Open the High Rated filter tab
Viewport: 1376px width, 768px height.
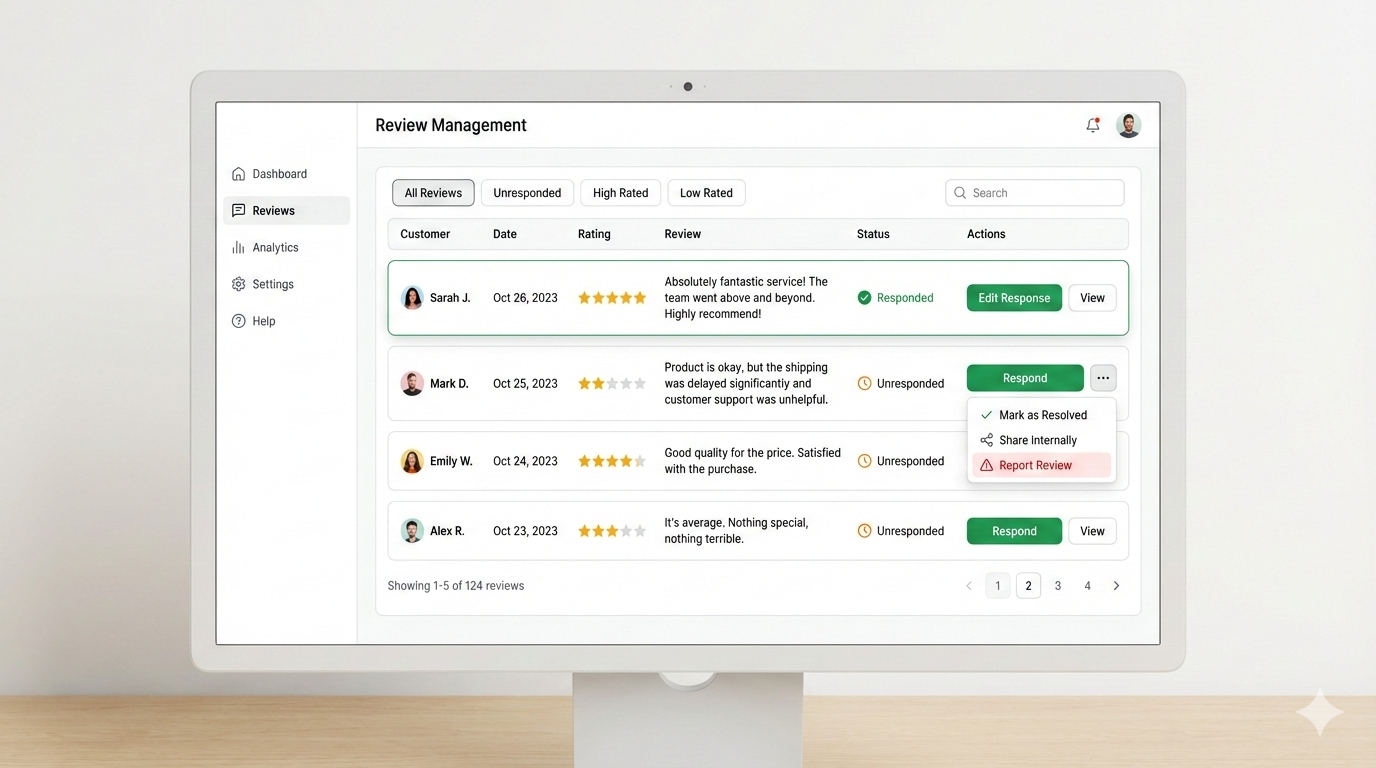(620, 192)
